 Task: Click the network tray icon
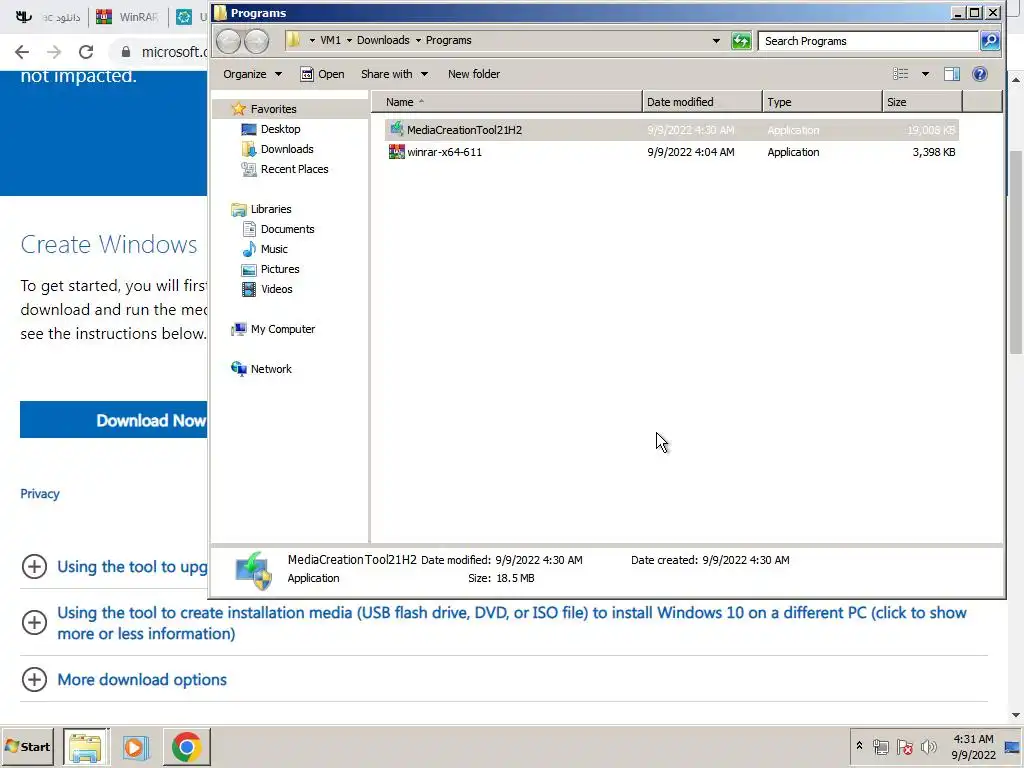(880, 746)
